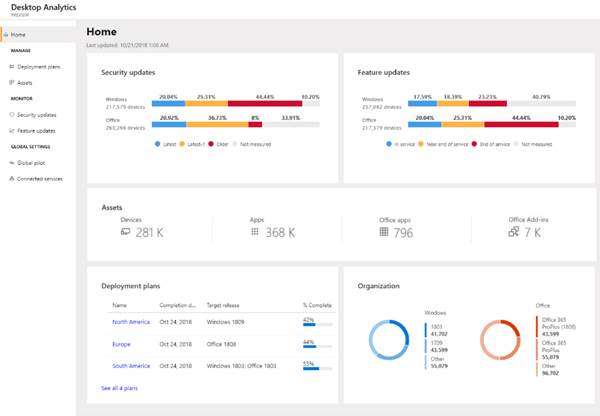This screenshot has width=600, height=416.
Task: Open Deployment plans in the sidebar
Action: [38, 67]
